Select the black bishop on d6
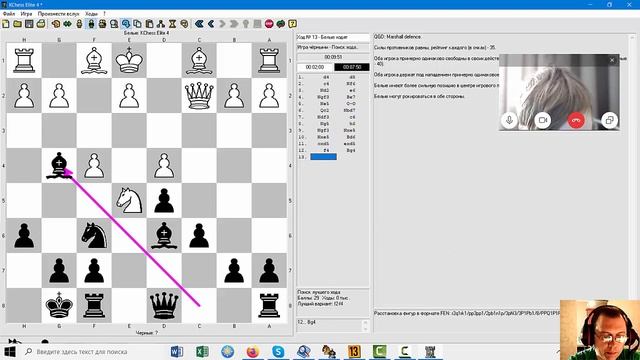Screen dimensions: 640x360 click(164, 236)
